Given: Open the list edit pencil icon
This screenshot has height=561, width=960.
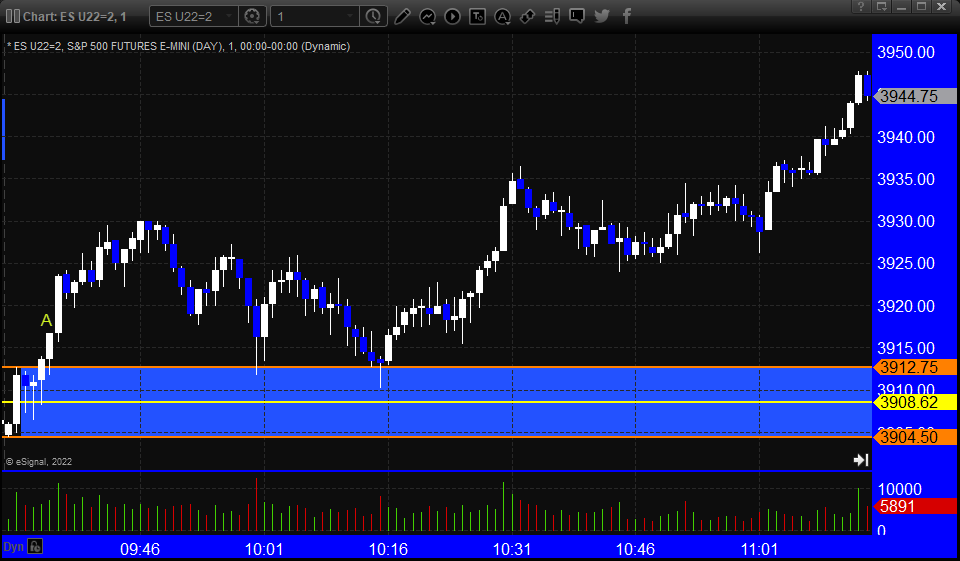Looking at the screenshot, I should click(552, 17).
